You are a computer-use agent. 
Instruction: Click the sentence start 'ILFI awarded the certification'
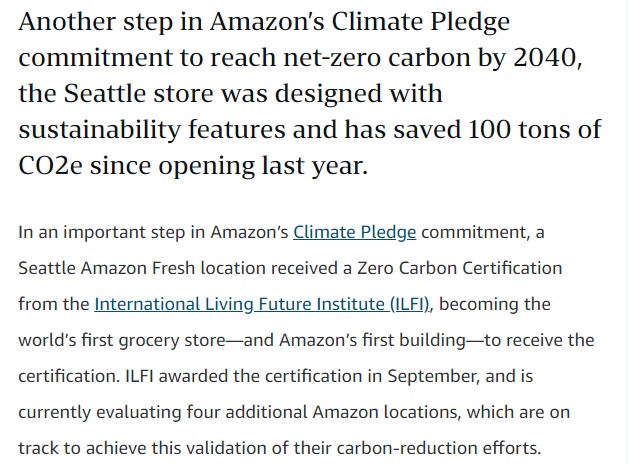pos(244,376)
